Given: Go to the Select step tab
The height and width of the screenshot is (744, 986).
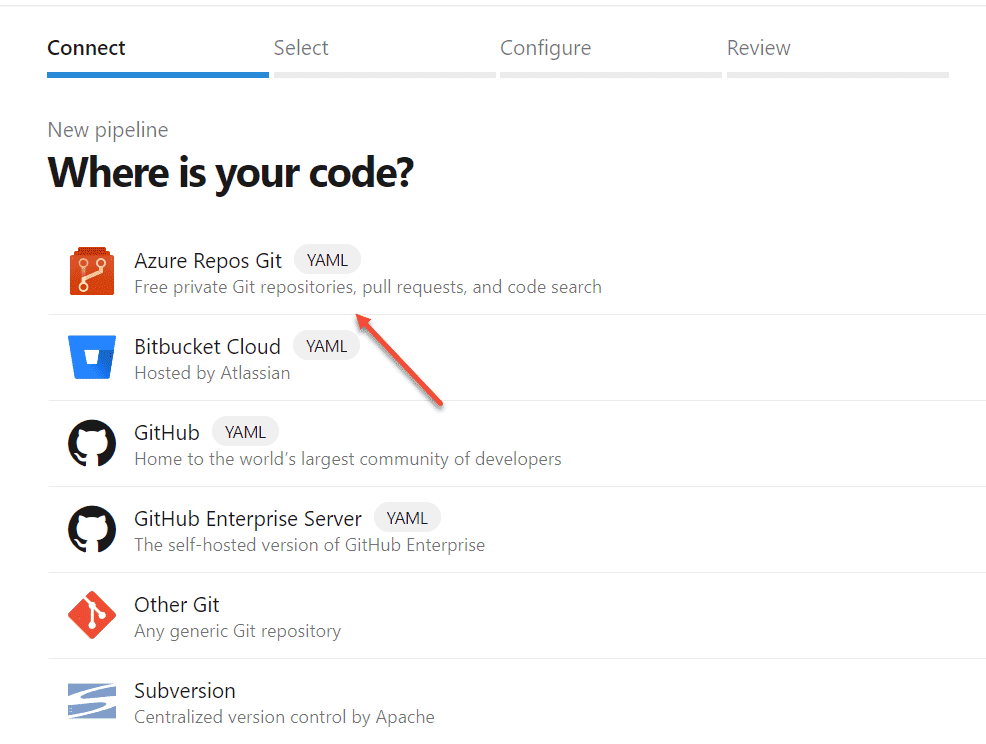Looking at the screenshot, I should (384, 55).
